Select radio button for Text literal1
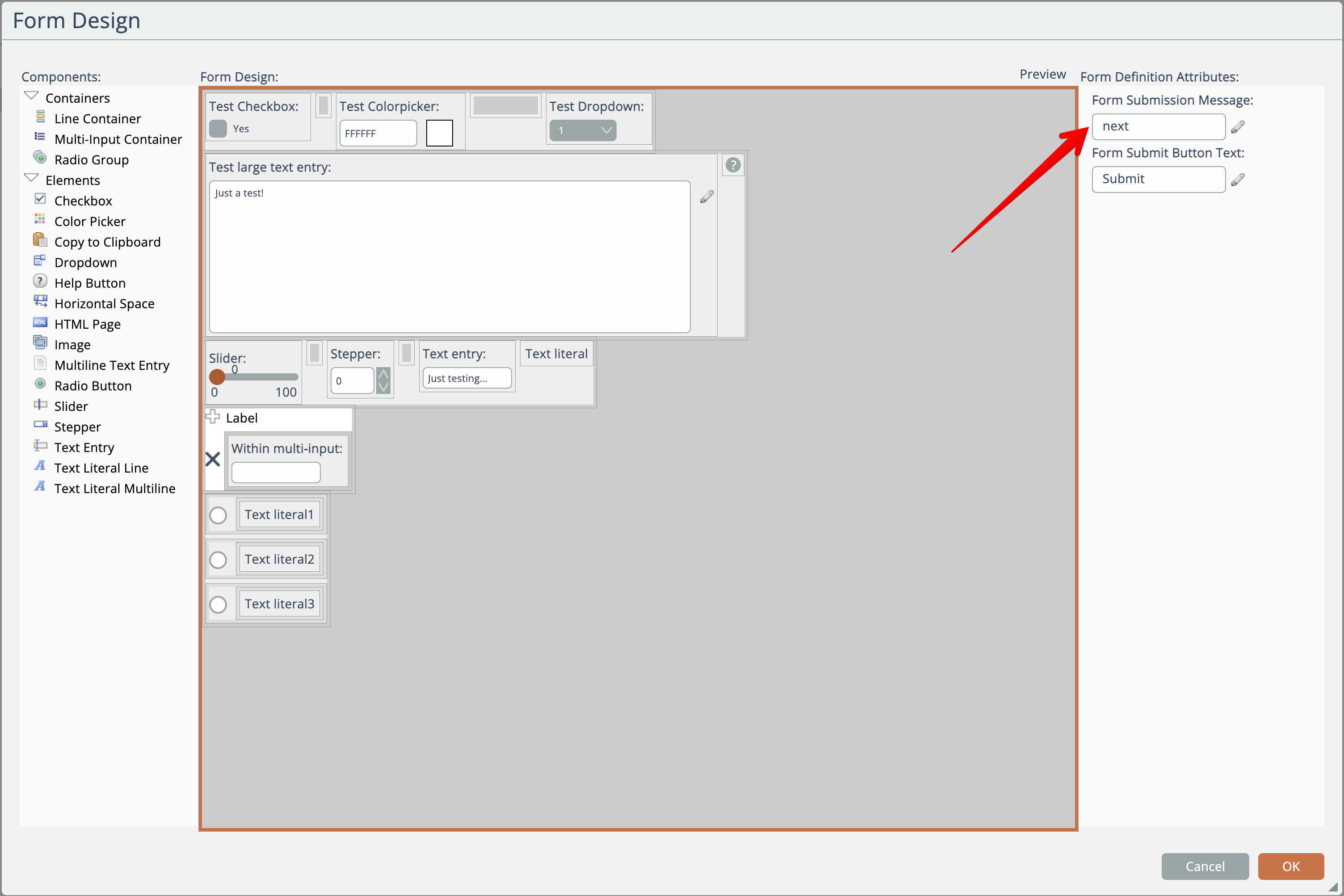 tap(218, 515)
